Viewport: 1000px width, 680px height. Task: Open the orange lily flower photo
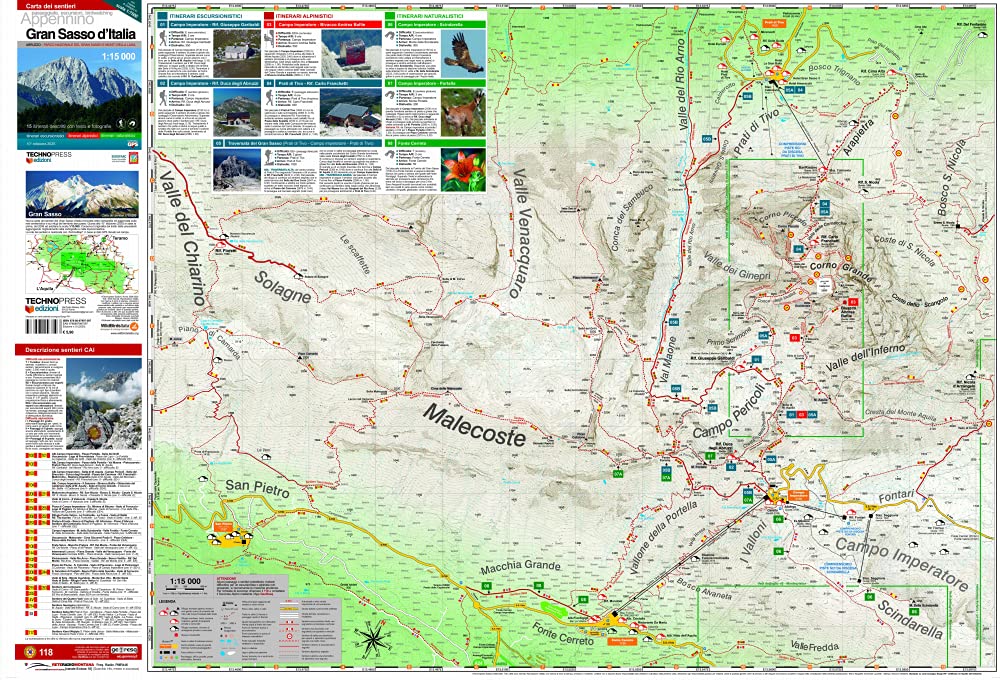463,170
